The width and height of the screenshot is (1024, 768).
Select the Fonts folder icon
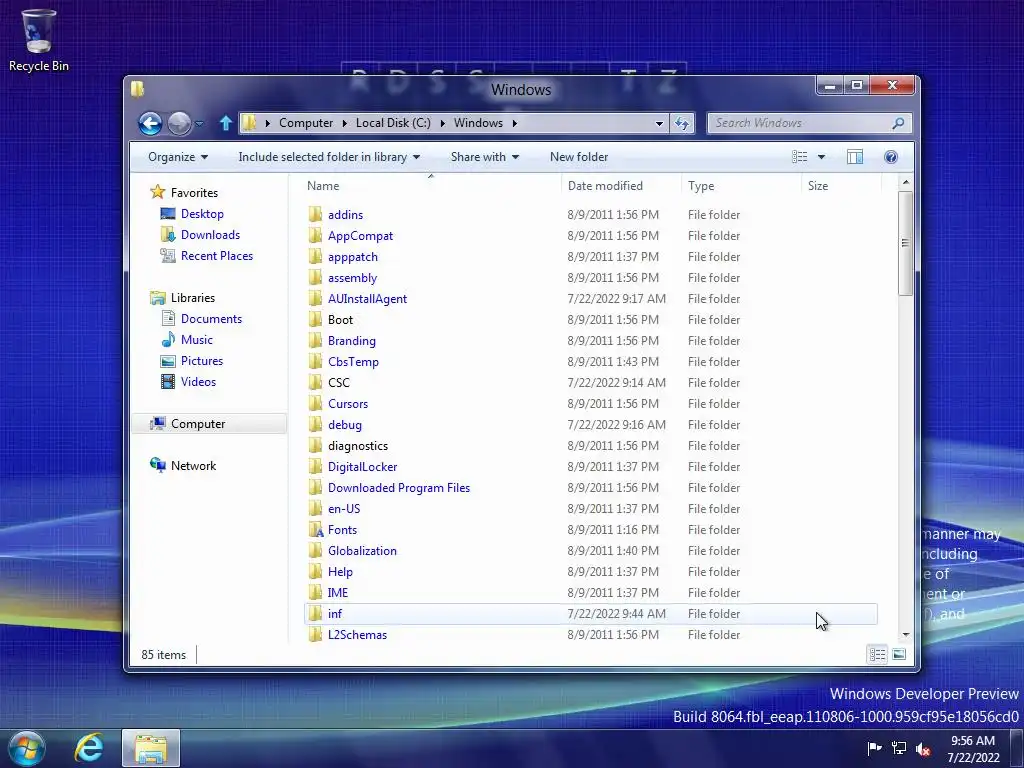(316, 530)
